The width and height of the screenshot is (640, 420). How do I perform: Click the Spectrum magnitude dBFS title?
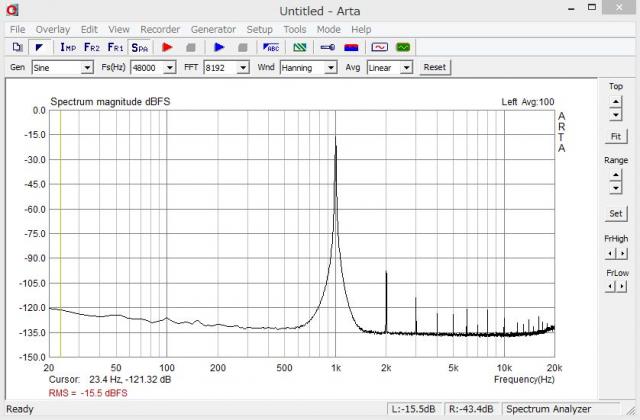pos(110,102)
